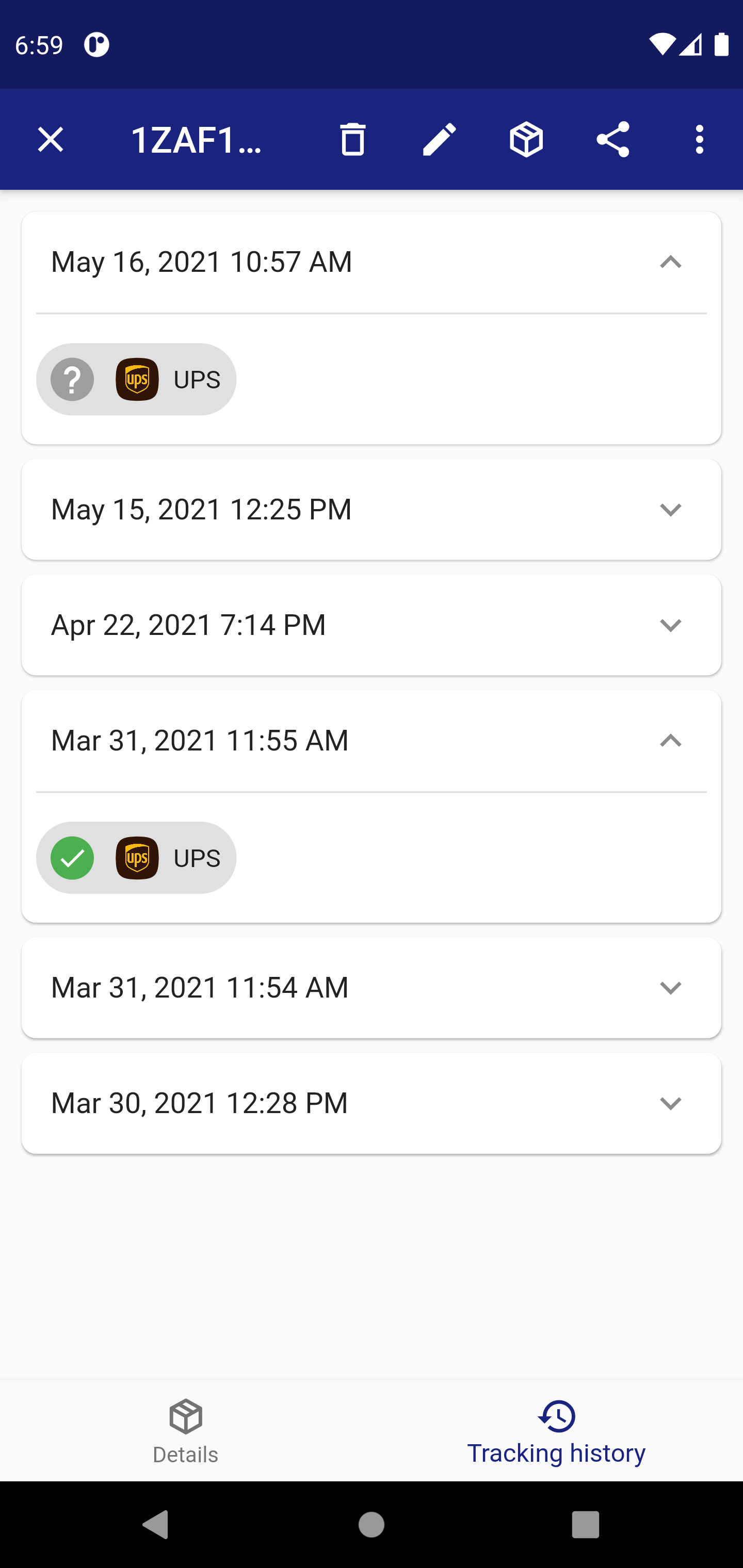
Task: Collapse the Mar 31 11:55 AM entry
Action: point(670,741)
